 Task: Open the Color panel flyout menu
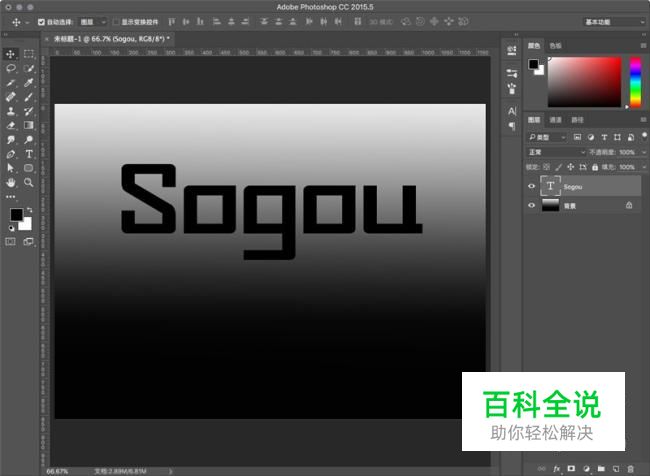point(643,46)
